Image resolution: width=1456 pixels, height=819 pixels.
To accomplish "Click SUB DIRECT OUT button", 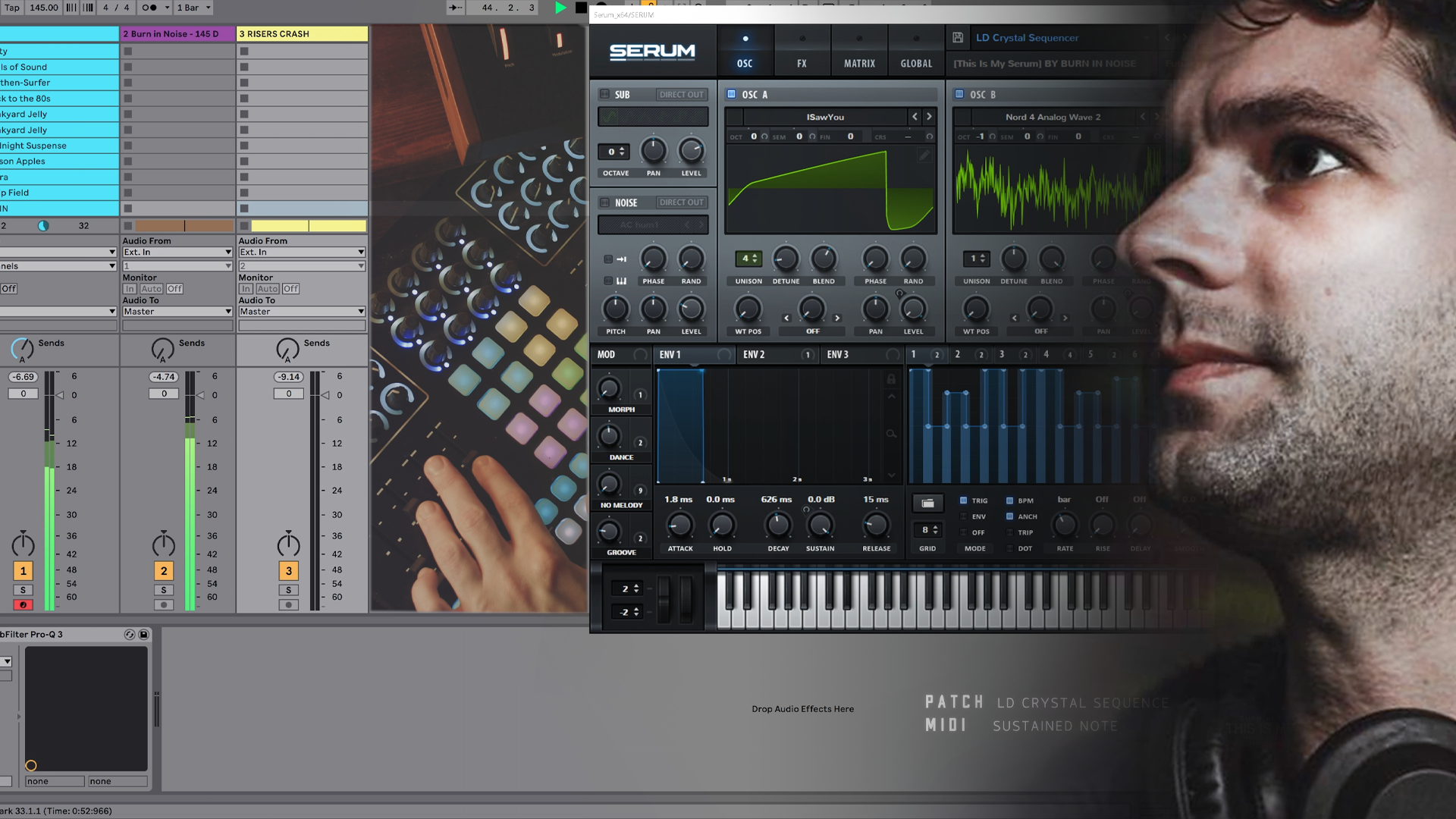I will 682,95.
